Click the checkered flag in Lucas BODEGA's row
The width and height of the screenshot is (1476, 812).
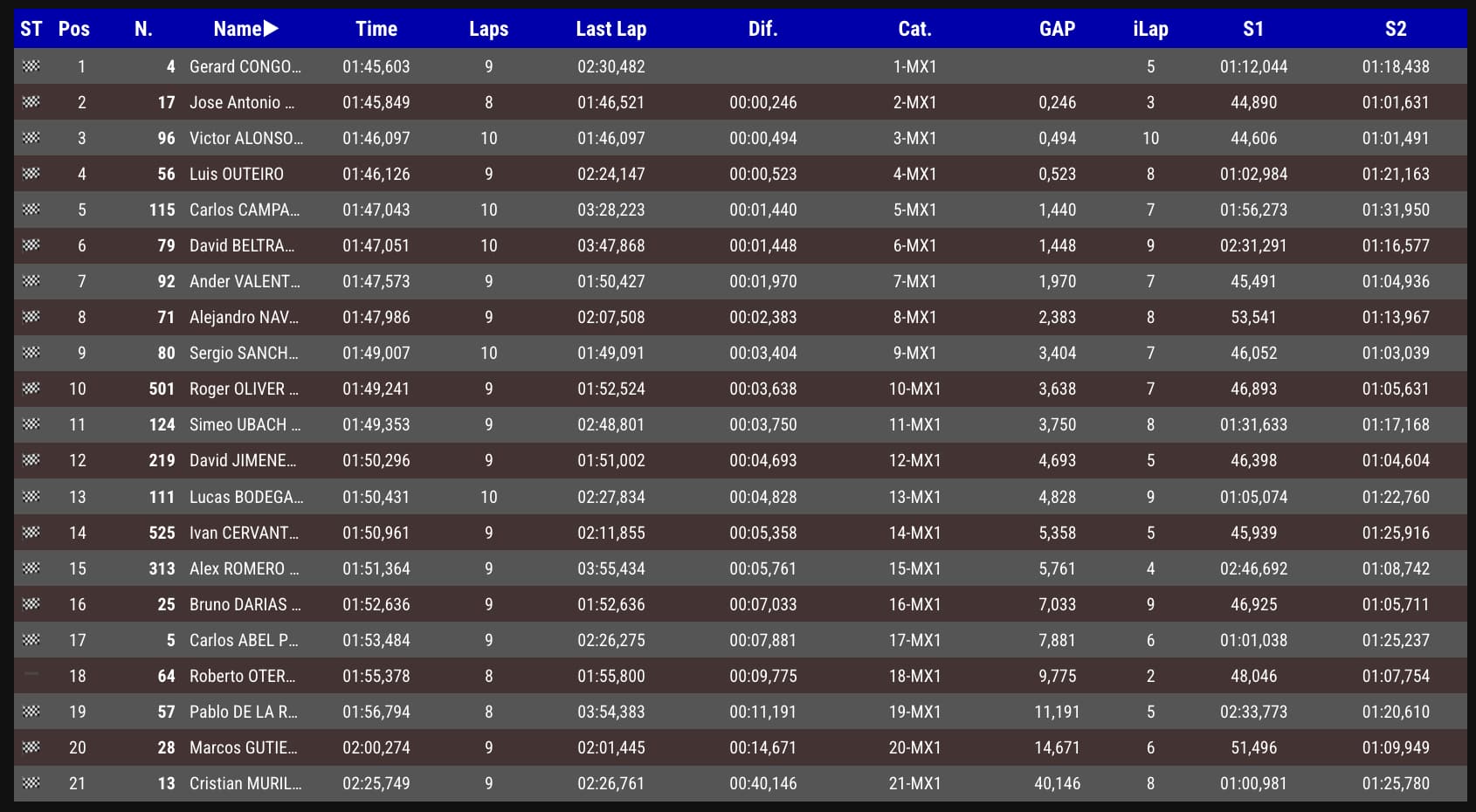31,497
